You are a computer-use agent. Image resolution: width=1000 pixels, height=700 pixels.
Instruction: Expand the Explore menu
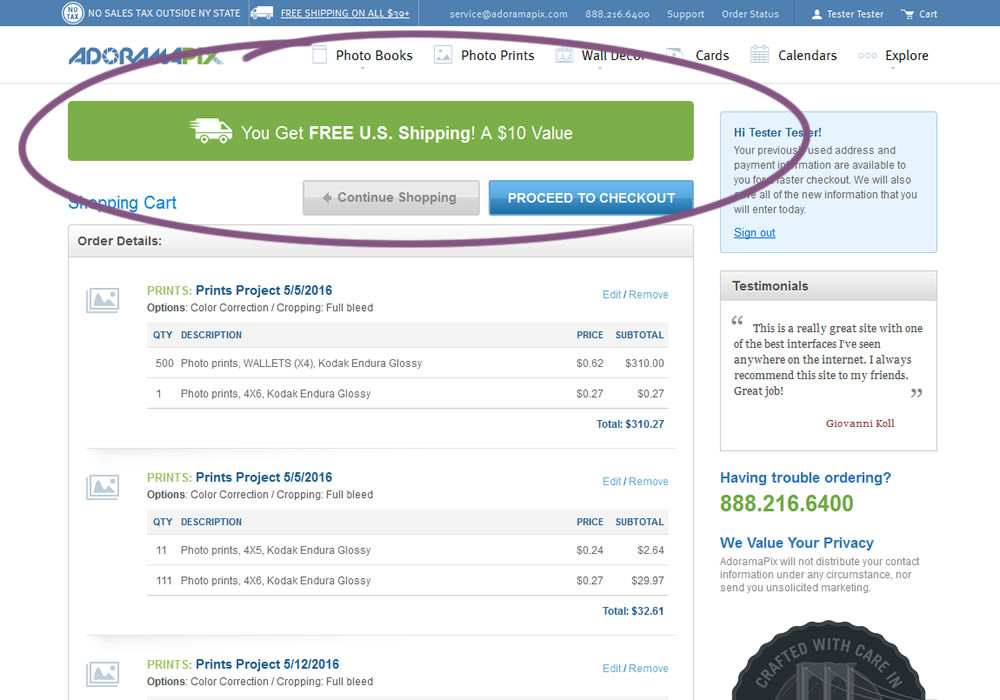click(906, 56)
